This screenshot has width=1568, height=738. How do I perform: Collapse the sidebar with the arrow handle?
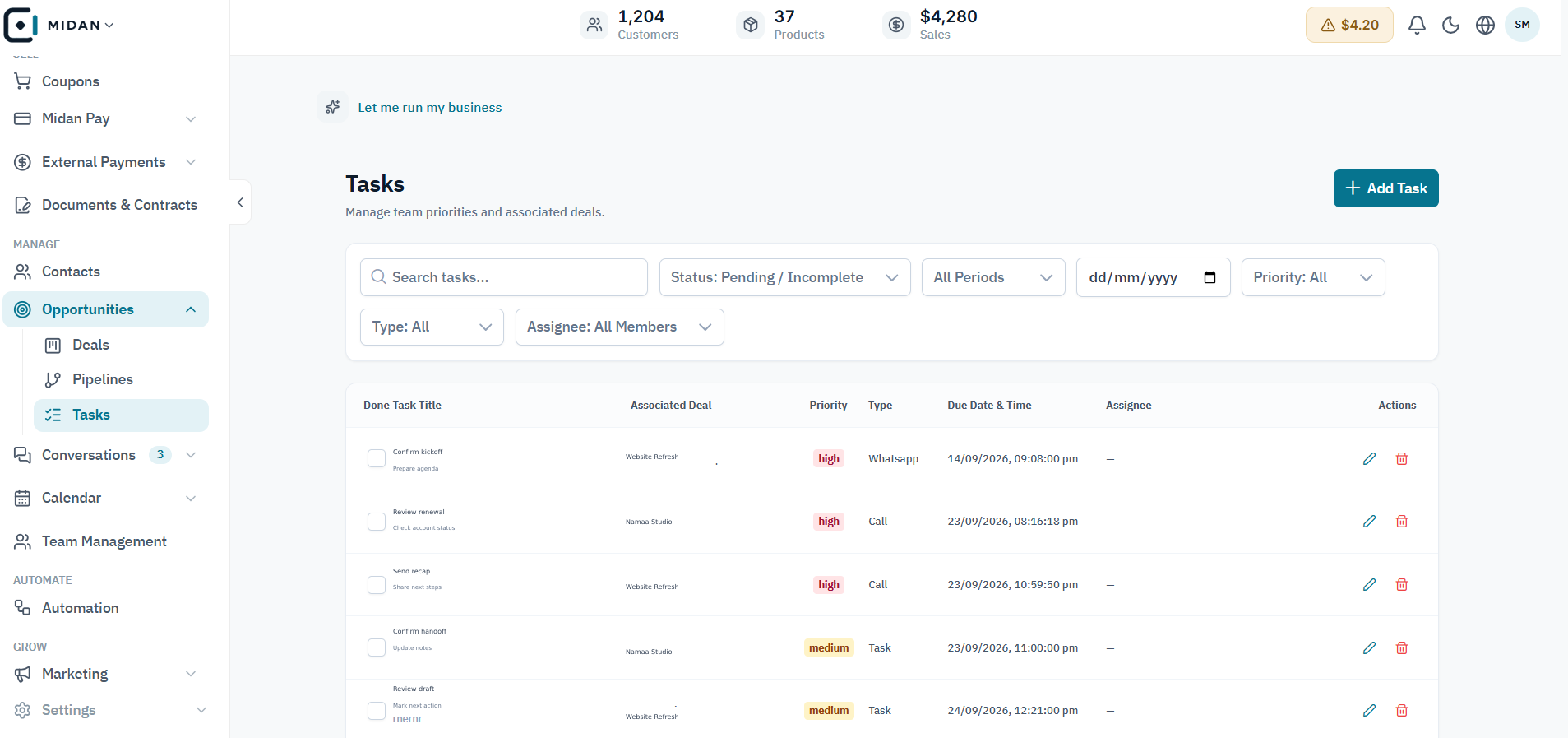240,202
